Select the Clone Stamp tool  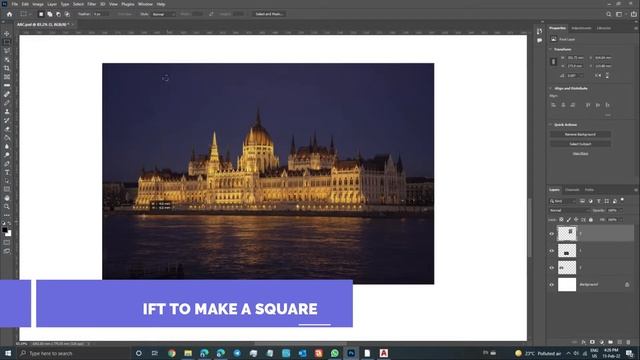click(7, 111)
